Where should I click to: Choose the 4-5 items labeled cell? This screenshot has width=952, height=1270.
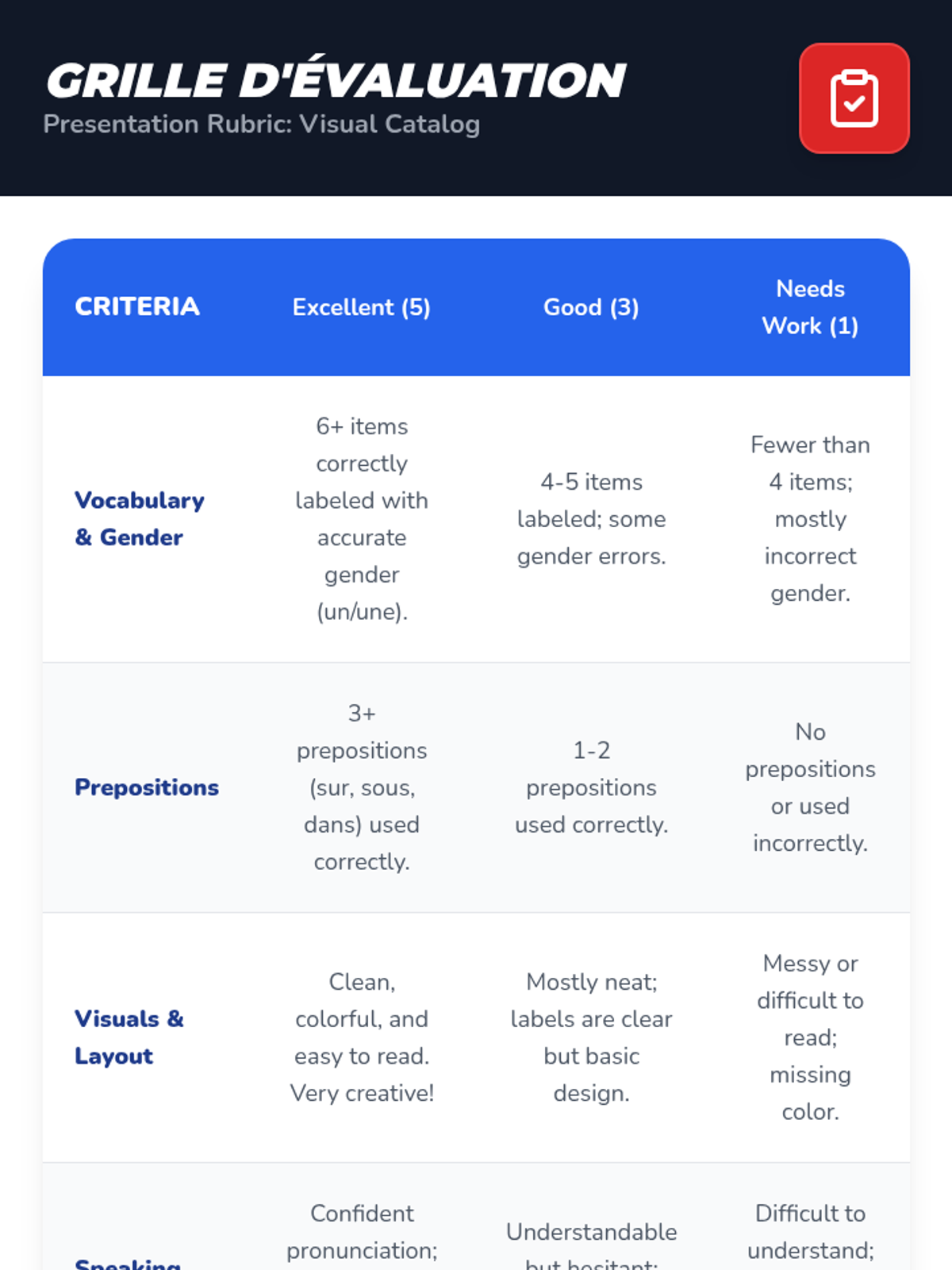tap(591, 519)
